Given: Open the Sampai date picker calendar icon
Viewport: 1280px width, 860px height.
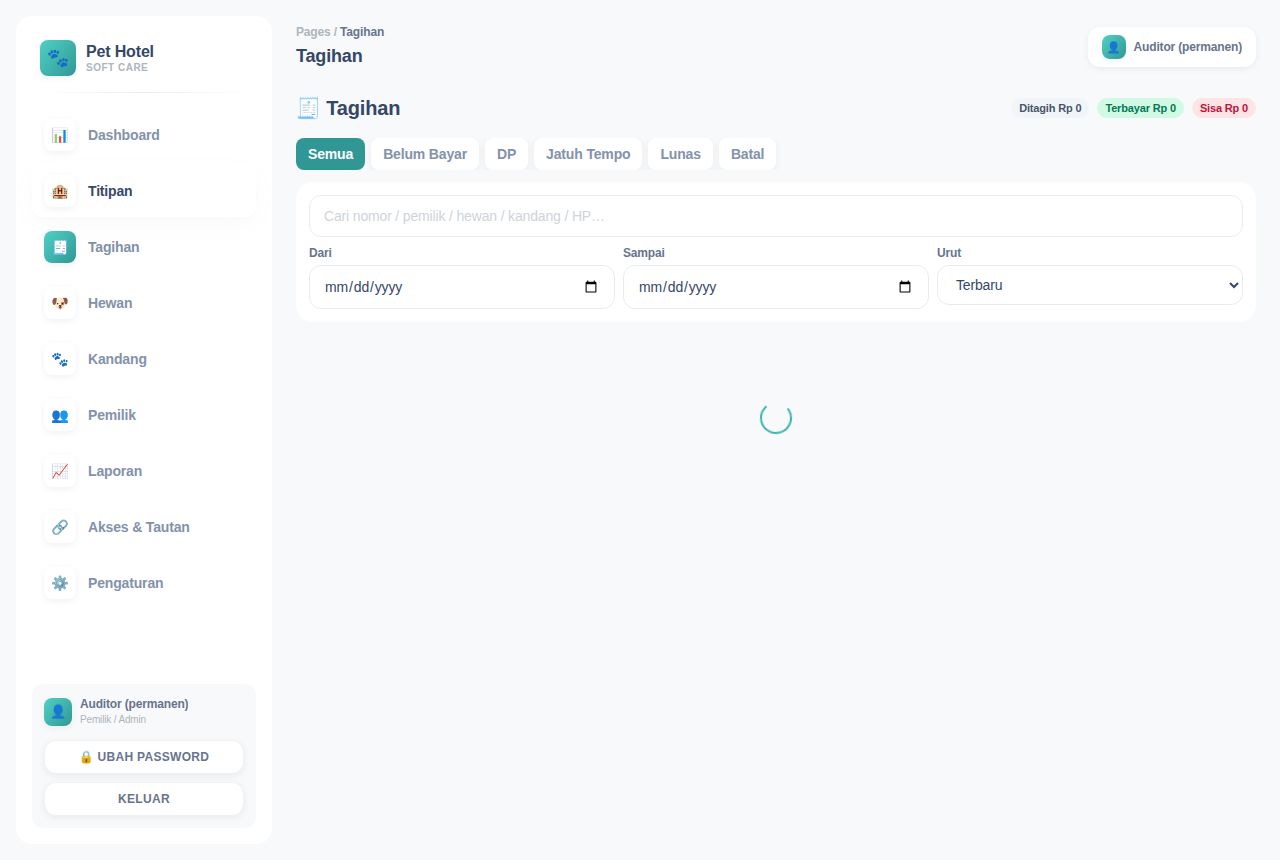Looking at the screenshot, I should click(x=905, y=287).
